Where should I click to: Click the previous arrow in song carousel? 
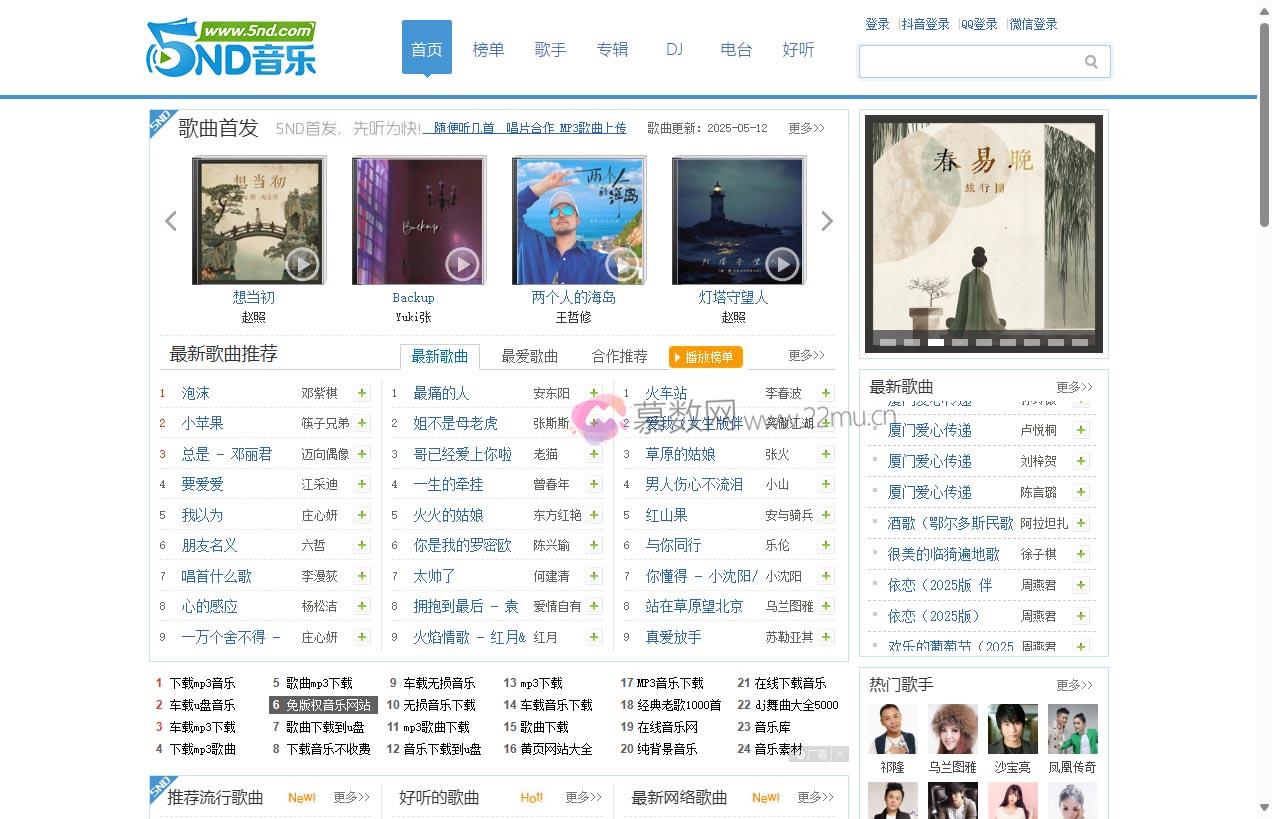coord(171,221)
